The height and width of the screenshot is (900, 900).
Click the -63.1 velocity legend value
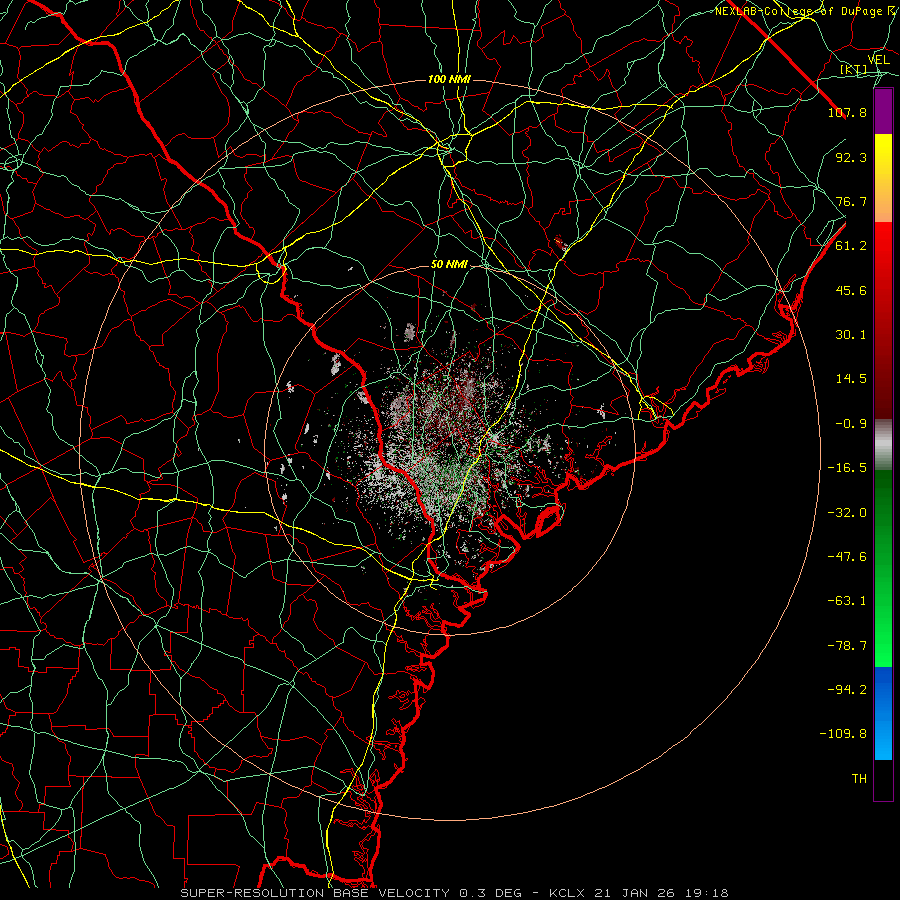(847, 601)
